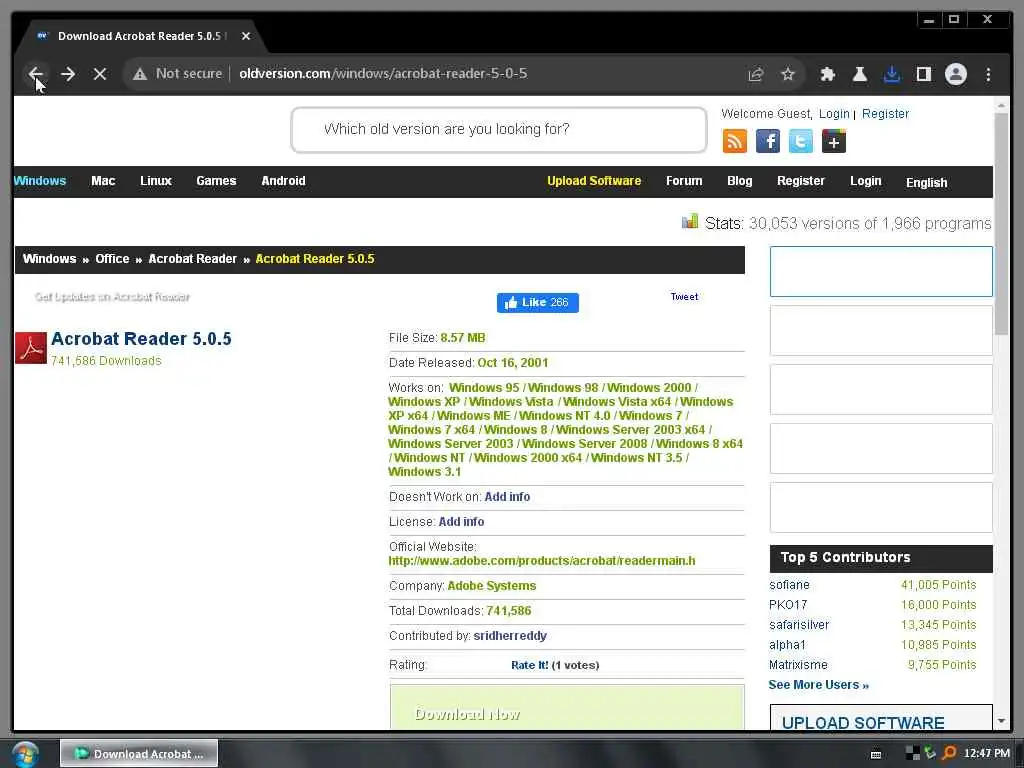The height and width of the screenshot is (768, 1024).
Task: Click the Tweet link
Action: point(684,296)
